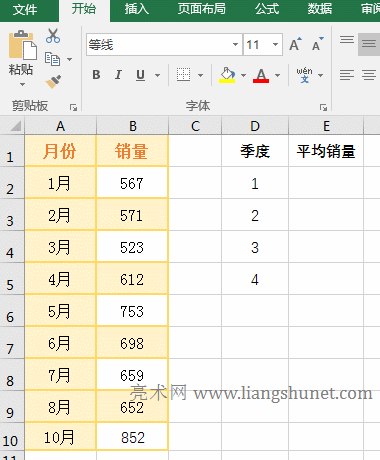Apply the Borders icon
This screenshot has height=460, width=380.
click(183, 75)
